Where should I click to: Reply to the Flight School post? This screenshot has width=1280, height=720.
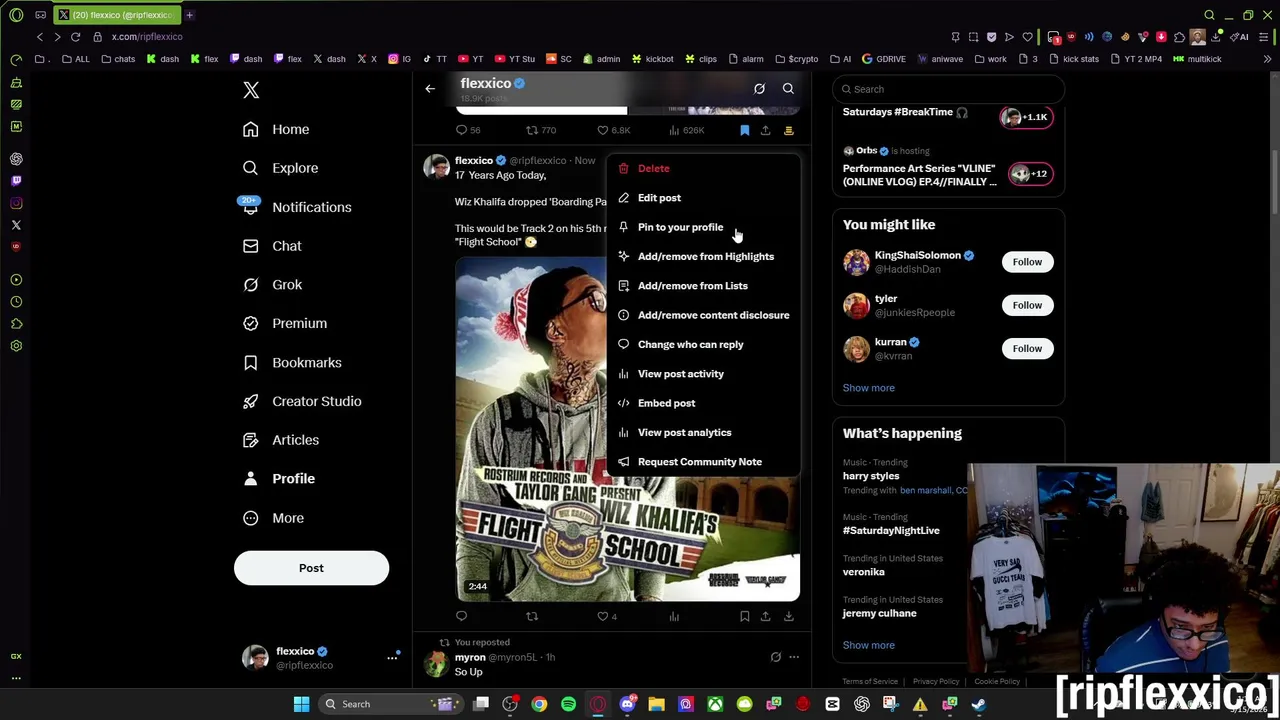[x=461, y=616]
